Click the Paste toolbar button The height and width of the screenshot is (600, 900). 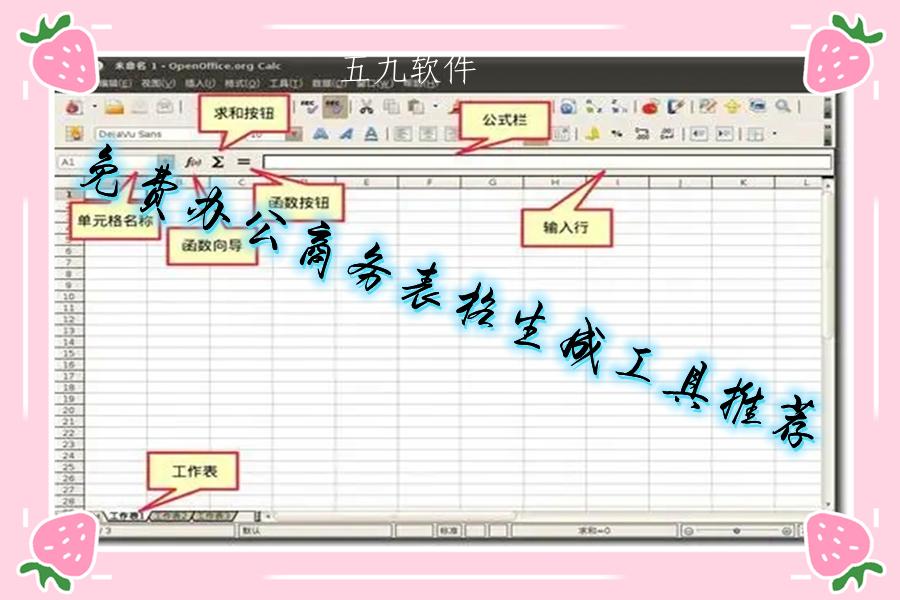pos(415,105)
